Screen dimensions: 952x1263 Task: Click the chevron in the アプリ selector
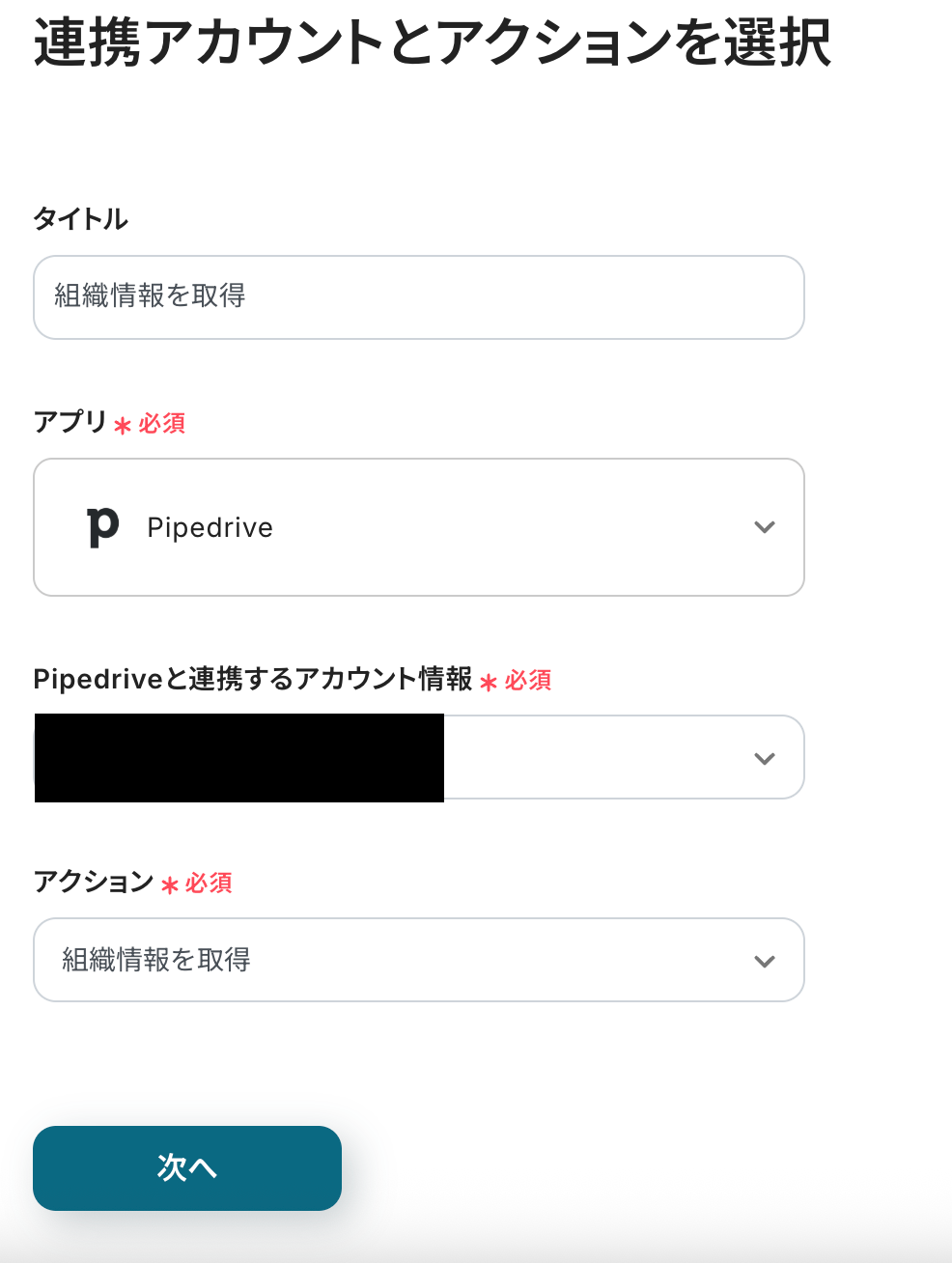(764, 527)
